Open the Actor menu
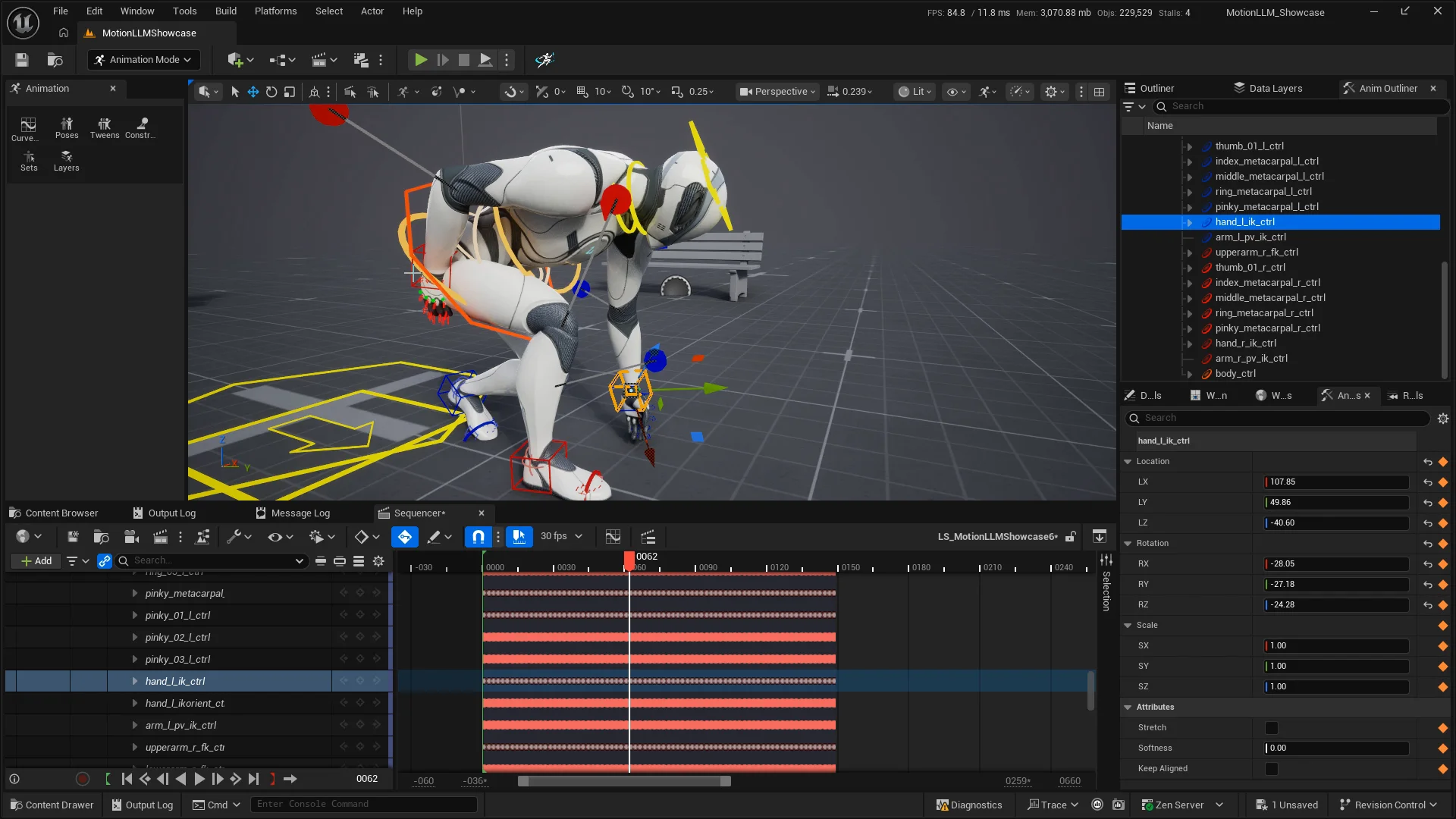Screen dimensions: 1456x819 (x=372, y=11)
